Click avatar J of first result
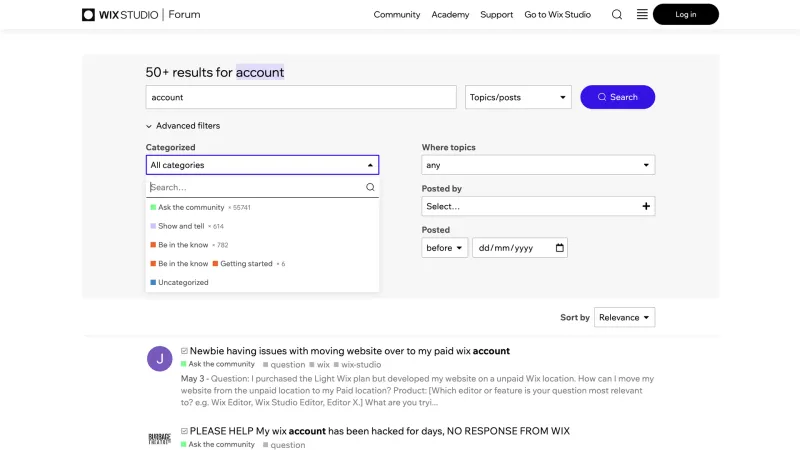The image size is (800, 450). (x=160, y=359)
